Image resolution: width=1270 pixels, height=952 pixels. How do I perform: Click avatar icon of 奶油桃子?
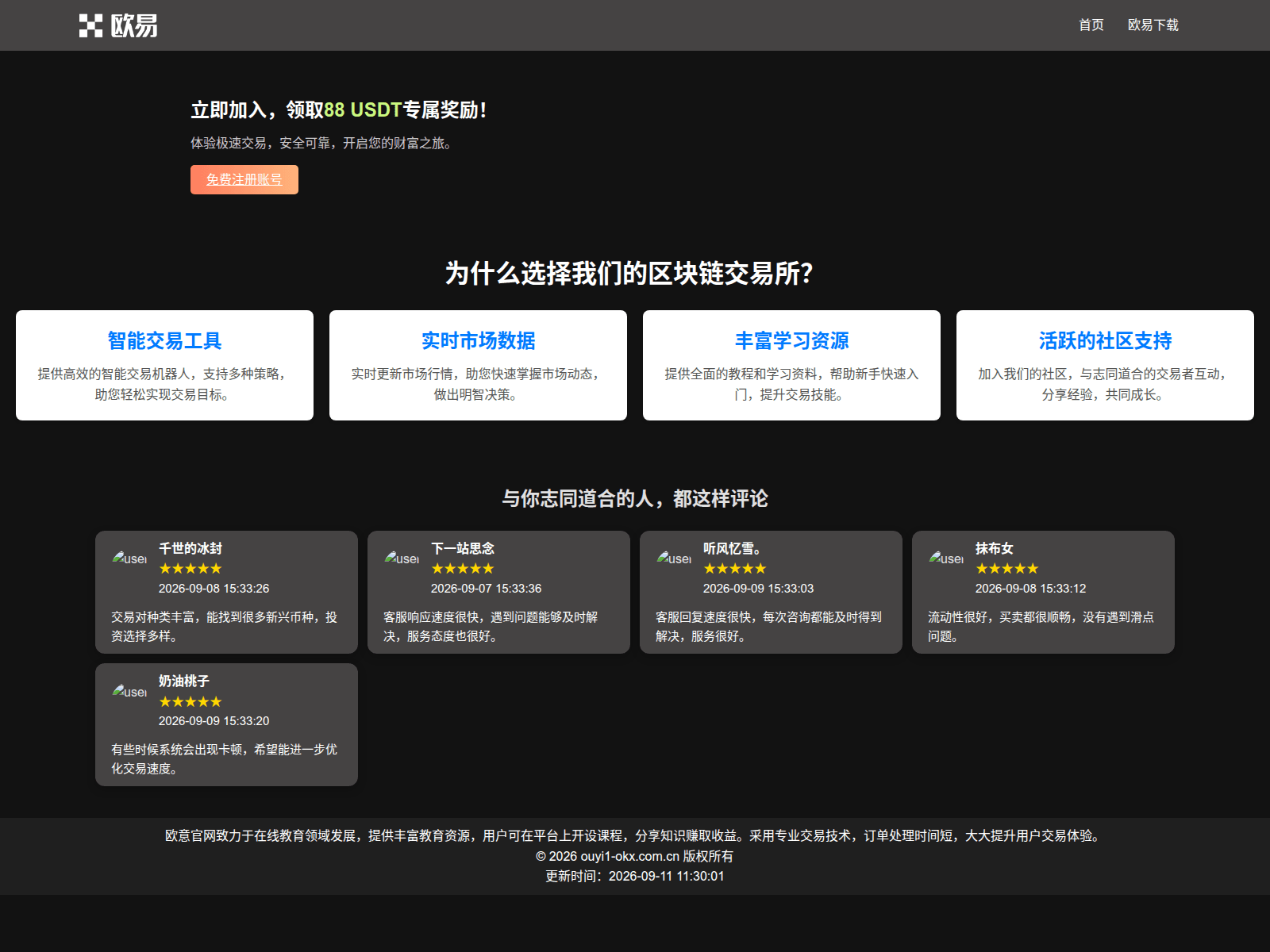(x=129, y=691)
